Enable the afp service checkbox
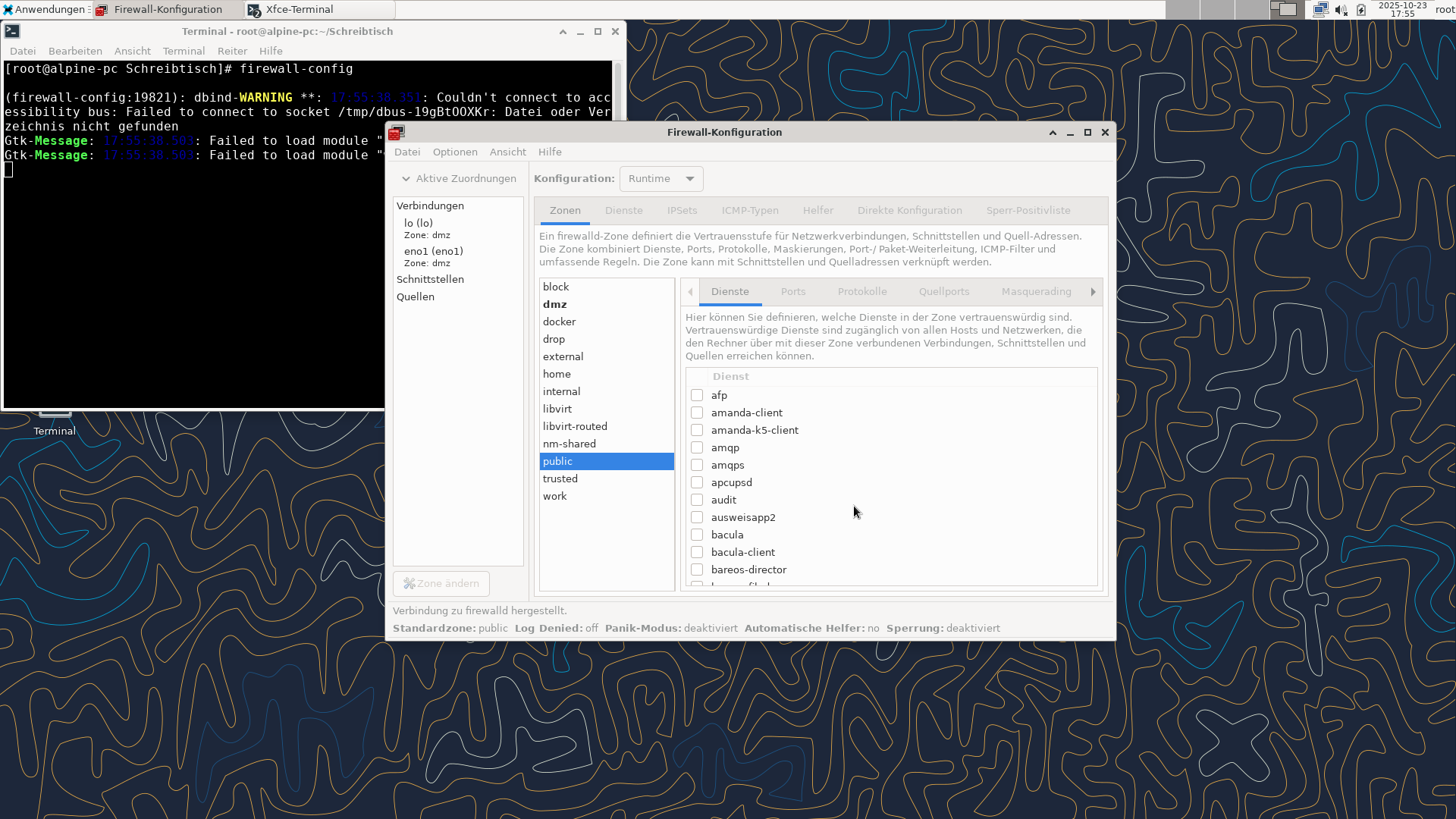The width and height of the screenshot is (1456, 819). coord(697,395)
